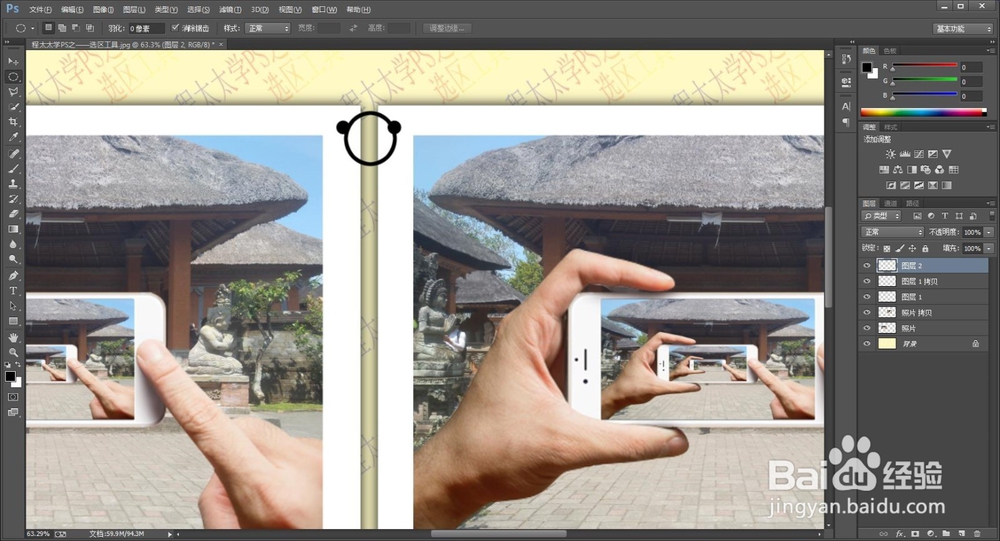
Task: Hide layer 图层 1 拷贝 via eye icon
Action: pyautogui.click(x=867, y=281)
